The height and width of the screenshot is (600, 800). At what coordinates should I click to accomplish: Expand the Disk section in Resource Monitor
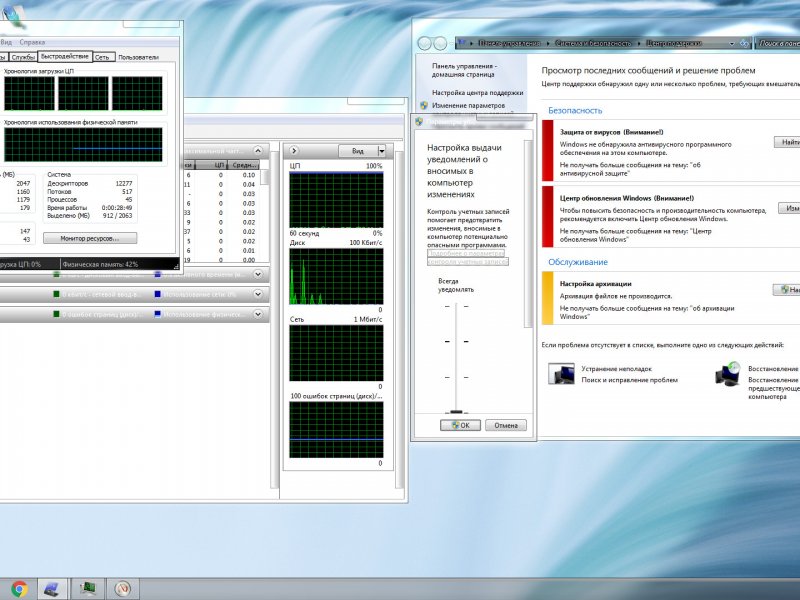pos(258,274)
